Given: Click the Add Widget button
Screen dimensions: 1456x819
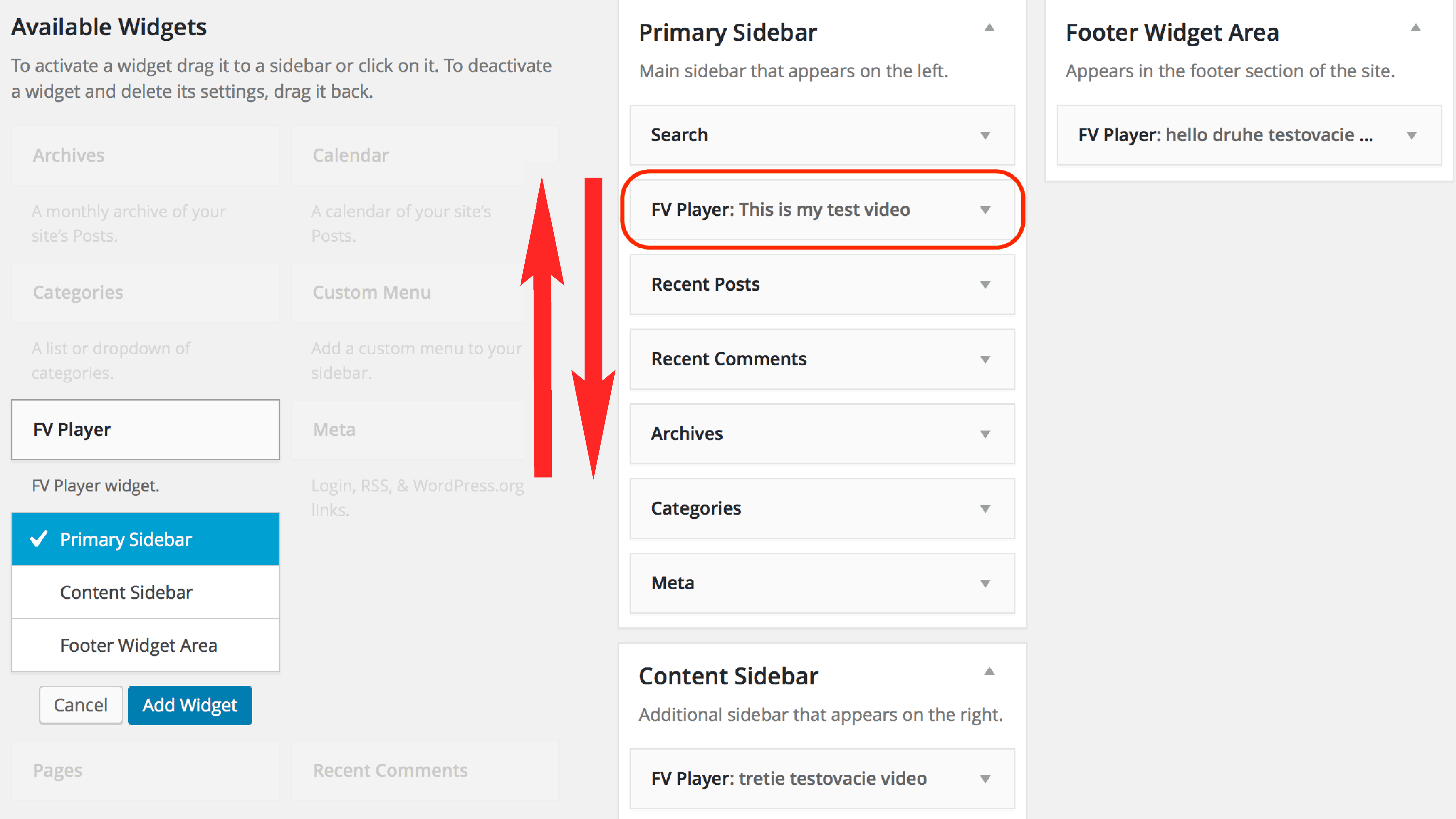Looking at the screenshot, I should 190,705.
